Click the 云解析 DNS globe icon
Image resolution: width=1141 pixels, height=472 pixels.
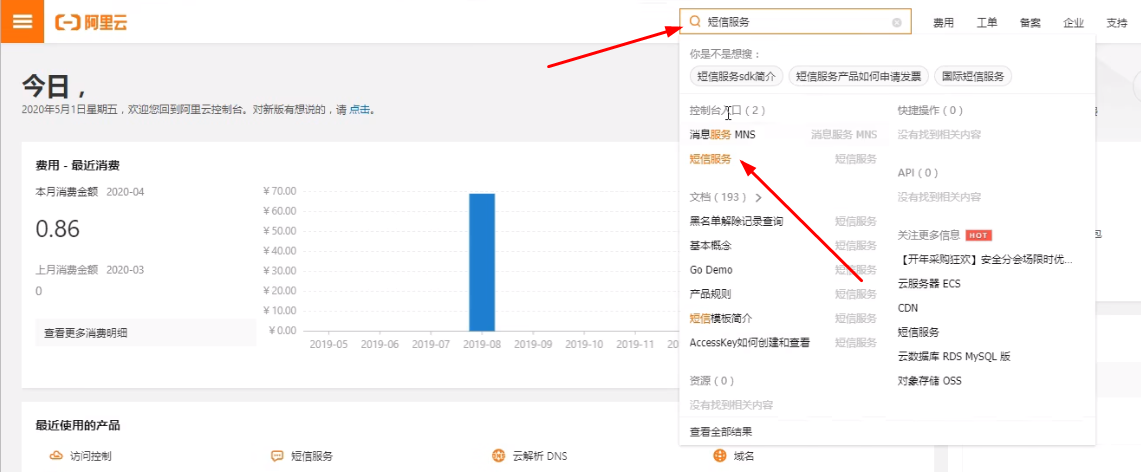498,456
